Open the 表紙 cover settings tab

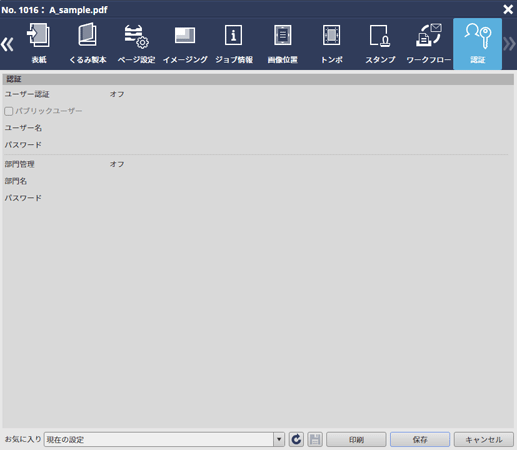coord(39,44)
